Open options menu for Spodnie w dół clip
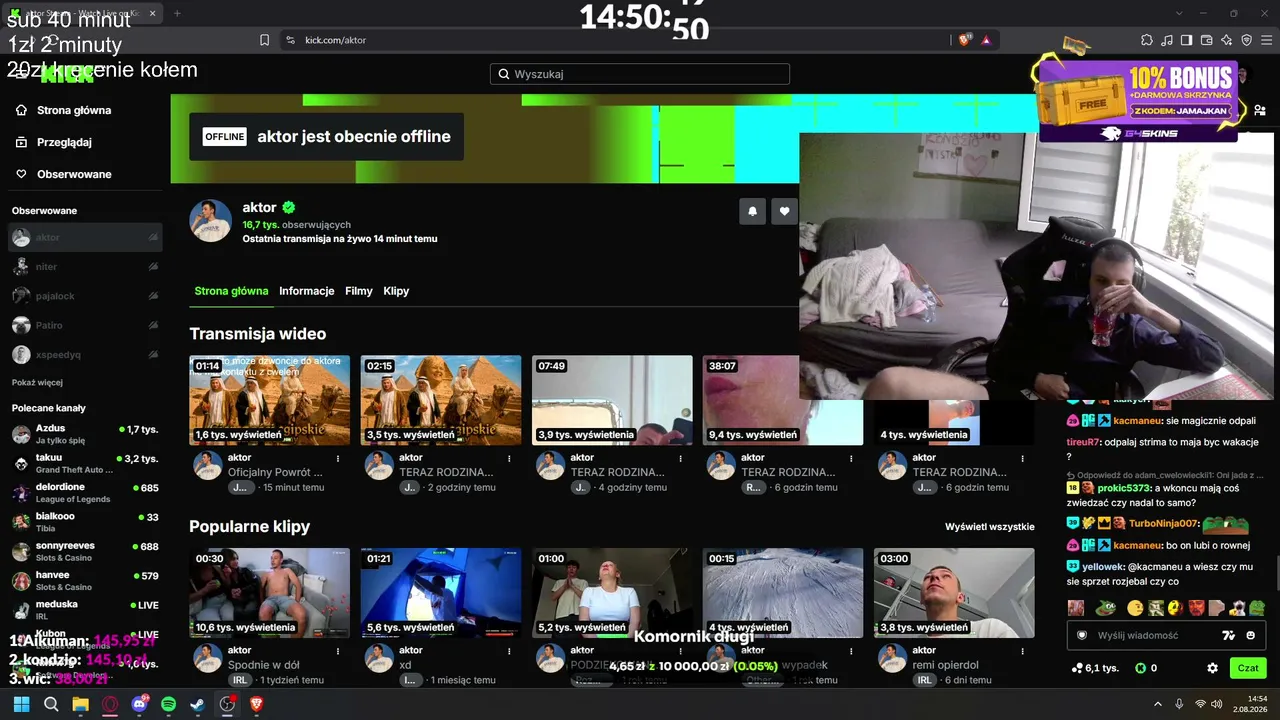This screenshot has width=1280, height=720. [x=338, y=651]
